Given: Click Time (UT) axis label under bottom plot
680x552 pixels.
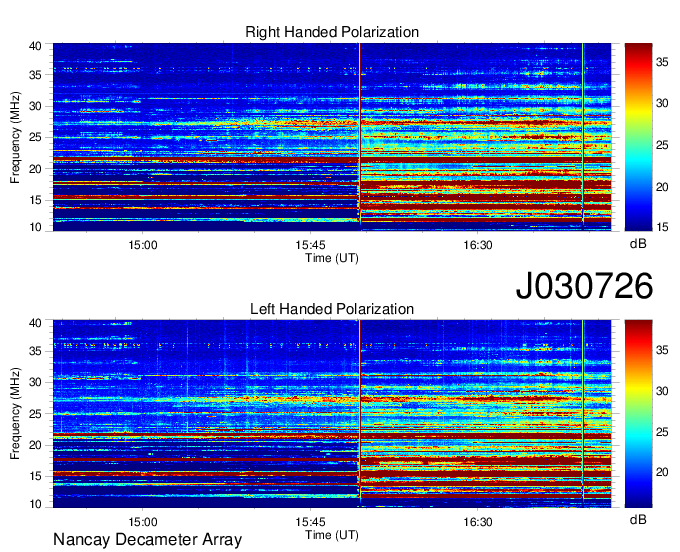Looking at the screenshot, I should pos(332,535).
